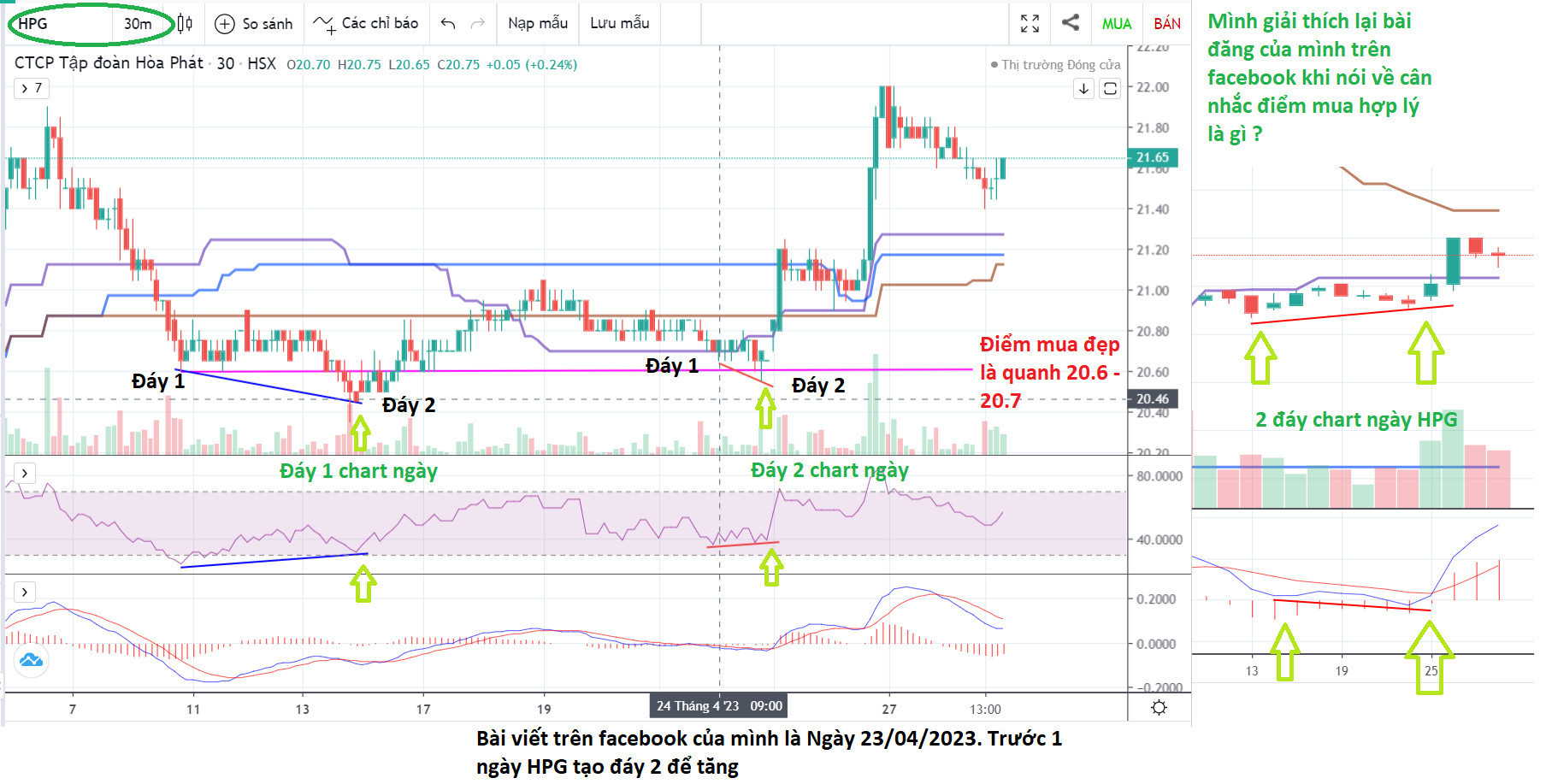Share the chart via share icon

coord(1070,23)
